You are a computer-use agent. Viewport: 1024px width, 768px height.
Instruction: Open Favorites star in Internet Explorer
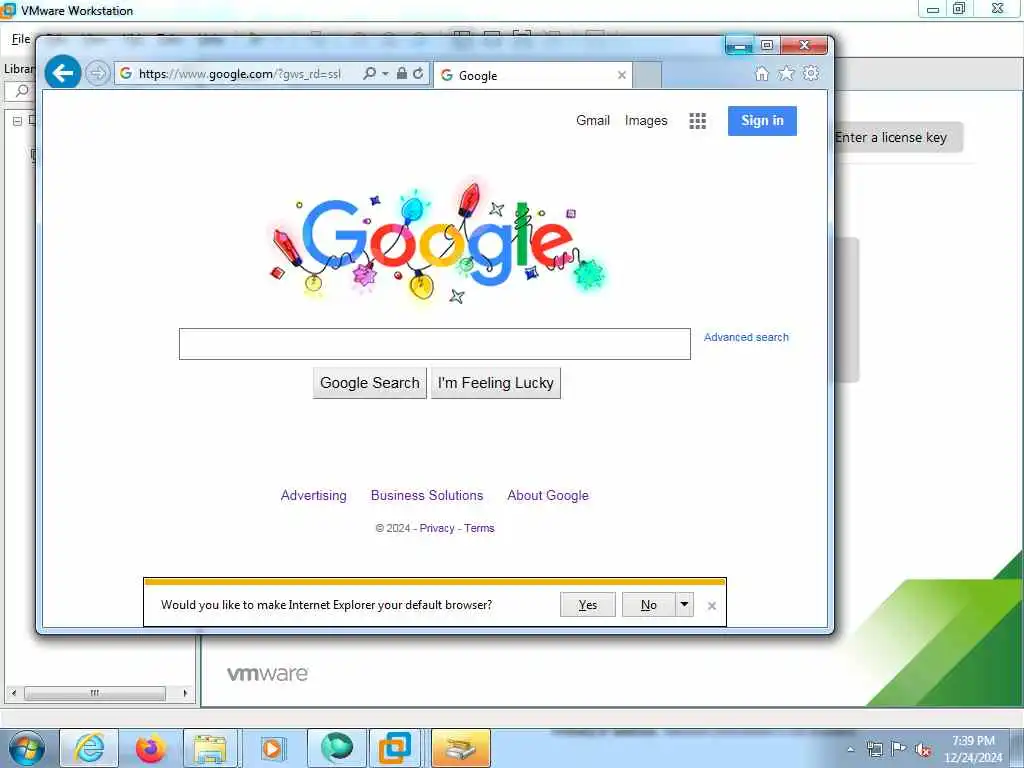point(786,73)
